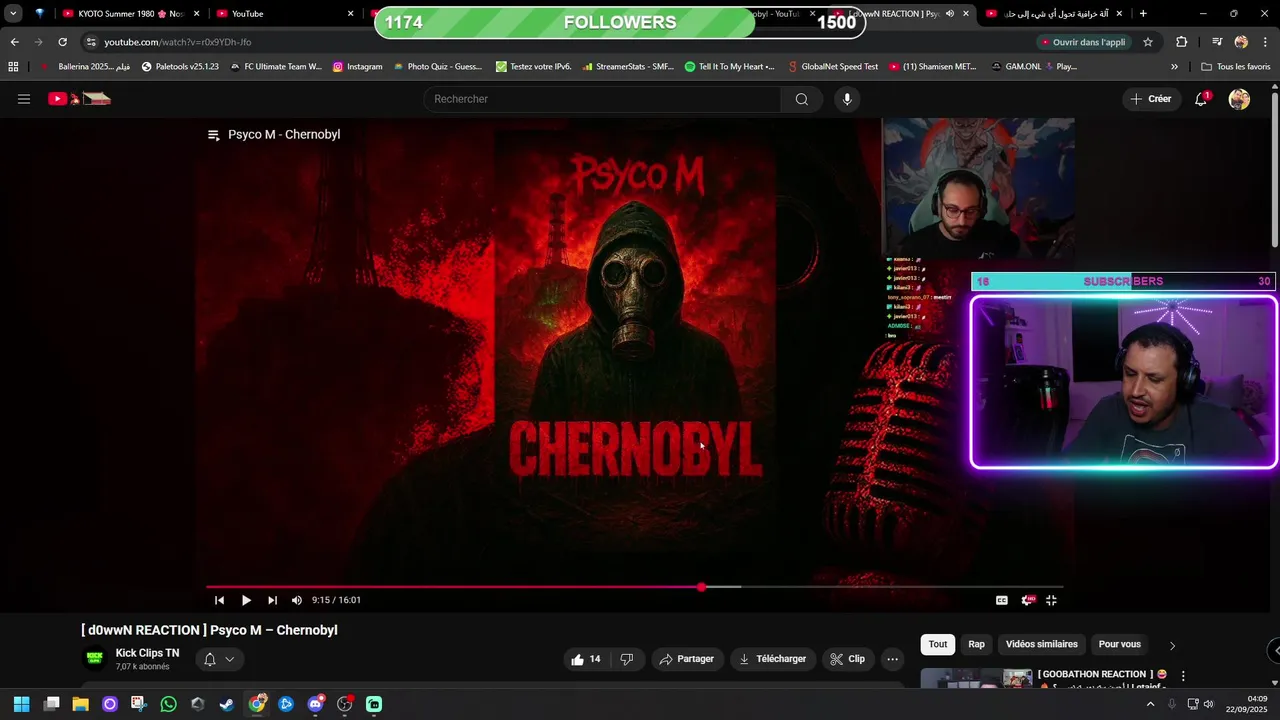Show hidden system tray icons
The width and height of the screenshot is (1280, 720).
point(1149,704)
